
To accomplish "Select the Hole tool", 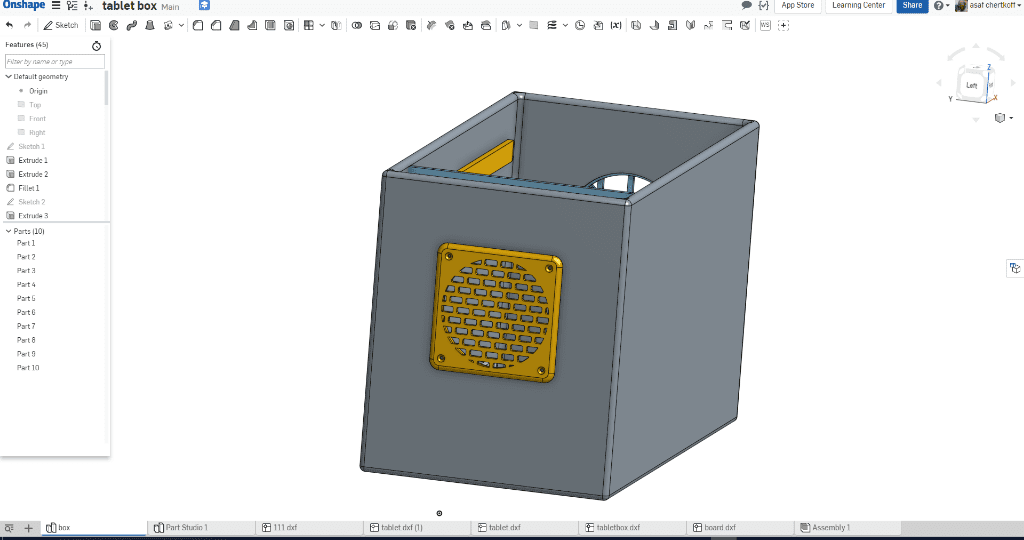I will pyautogui.click(x=289, y=25).
